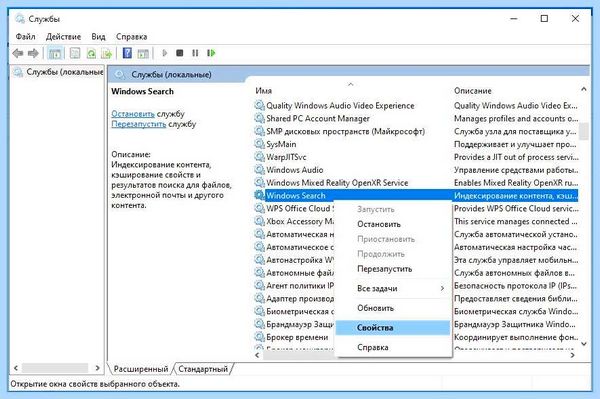
Task: Switch to the Стандартный tab
Action: pyautogui.click(x=203, y=369)
